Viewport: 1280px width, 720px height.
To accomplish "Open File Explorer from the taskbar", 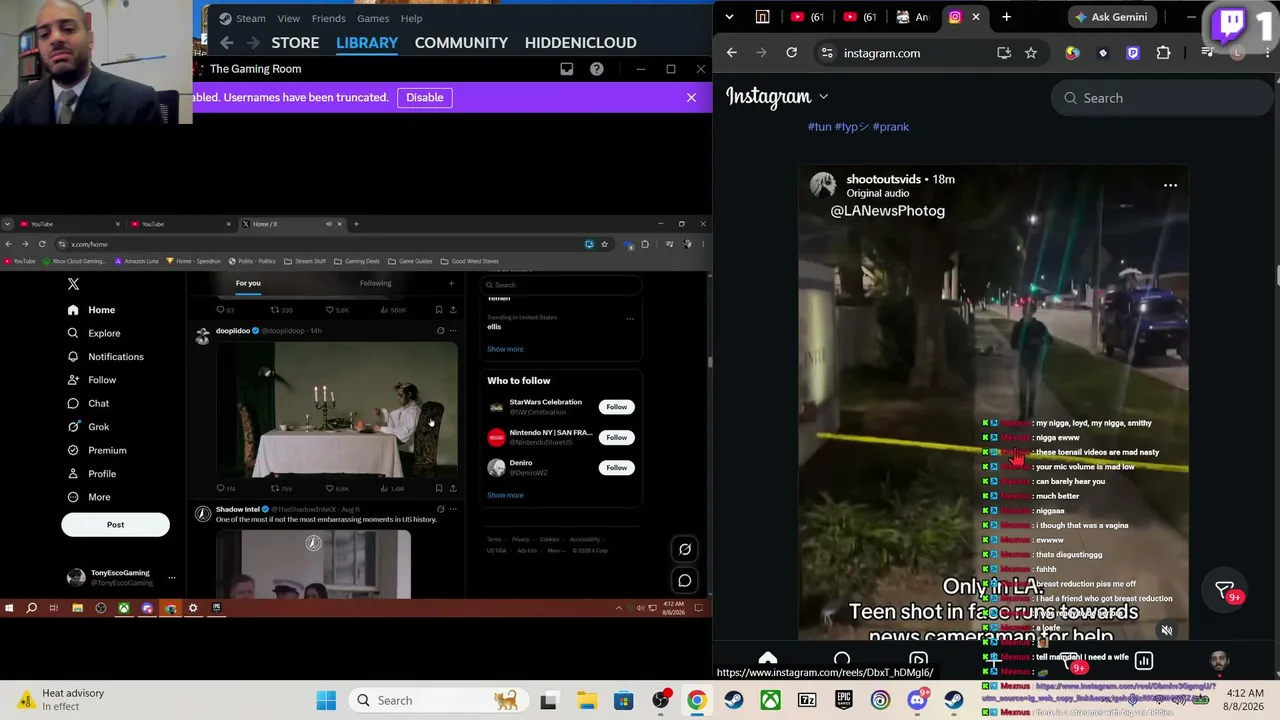I will (586, 700).
